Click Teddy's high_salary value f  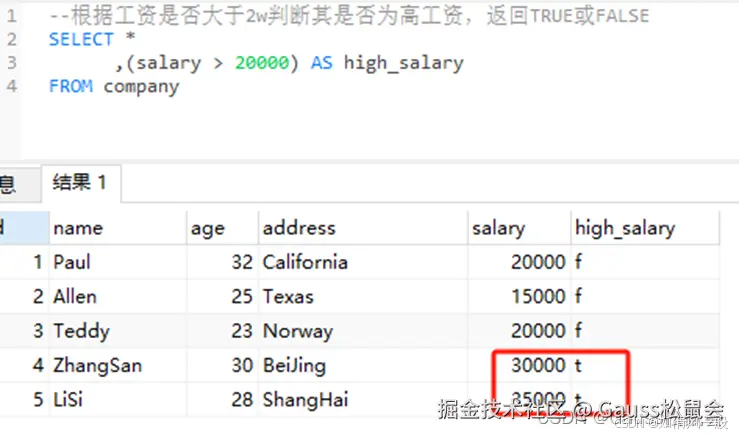645,331
